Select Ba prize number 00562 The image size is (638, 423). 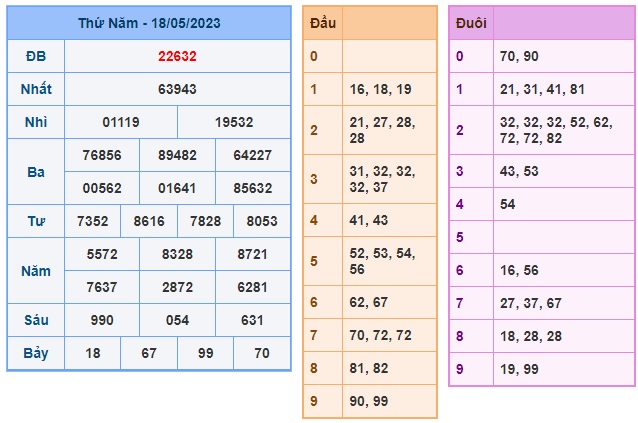tap(102, 188)
